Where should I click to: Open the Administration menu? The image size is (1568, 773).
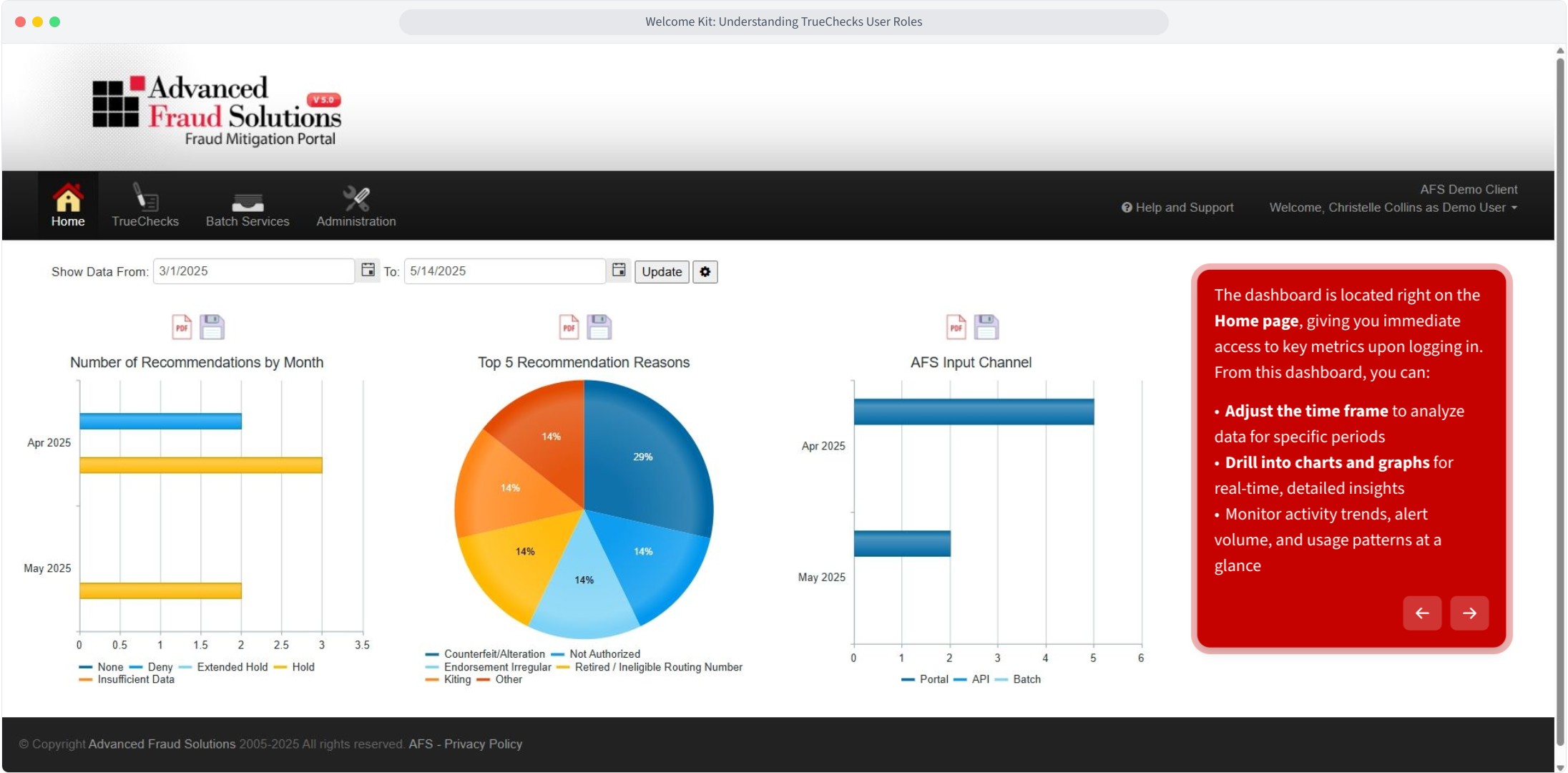[356, 205]
